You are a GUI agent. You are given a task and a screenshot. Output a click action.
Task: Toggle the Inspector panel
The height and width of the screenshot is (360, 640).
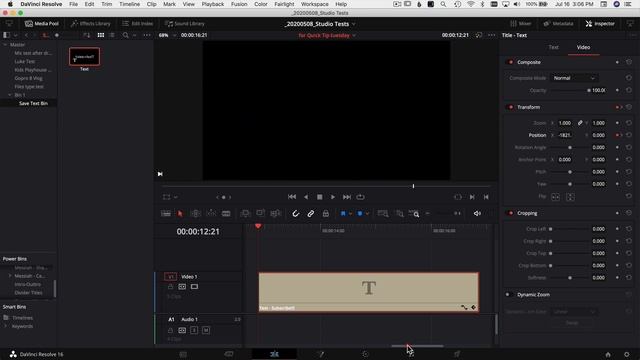click(600, 24)
